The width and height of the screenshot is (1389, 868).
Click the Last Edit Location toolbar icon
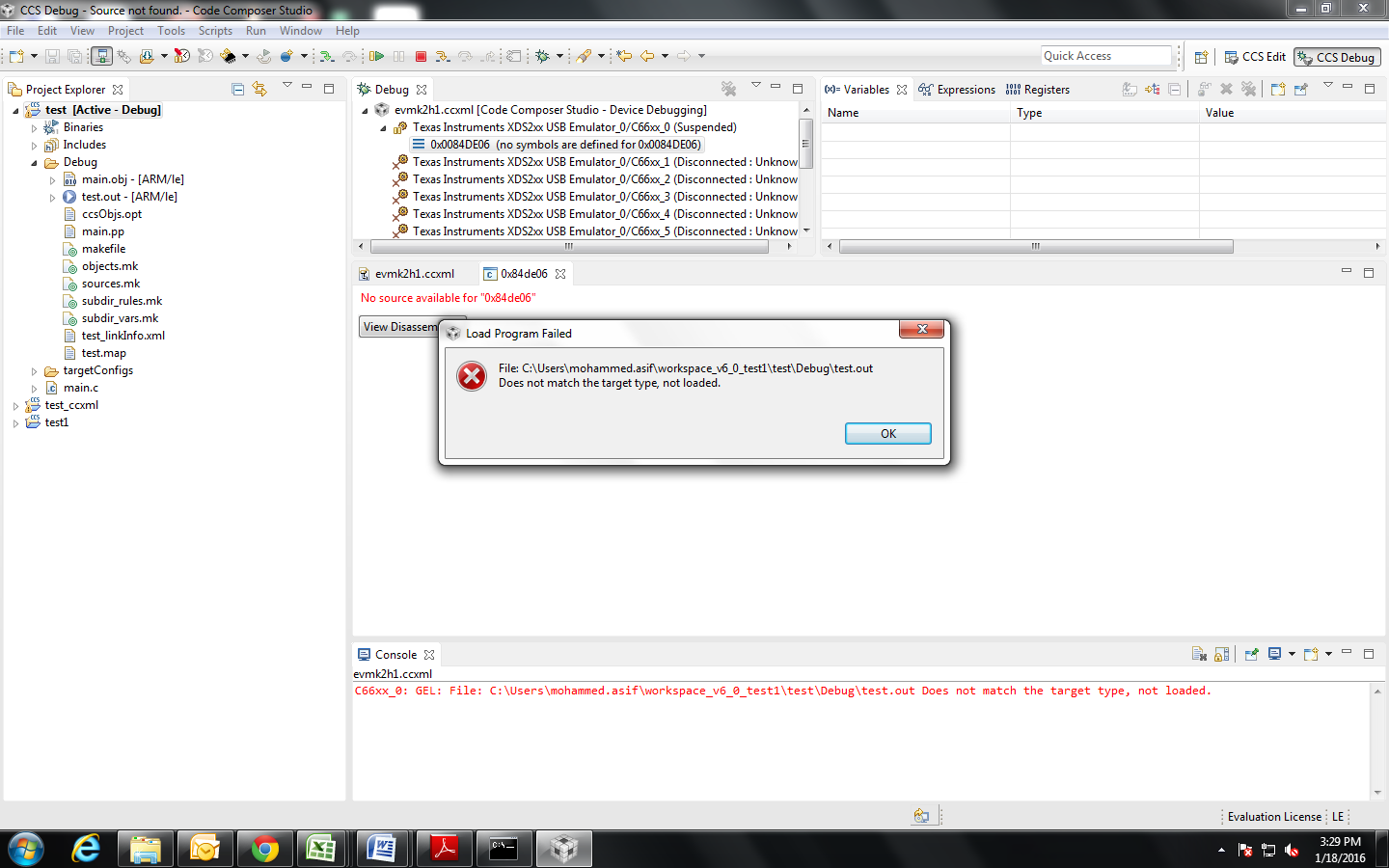pos(625,57)
